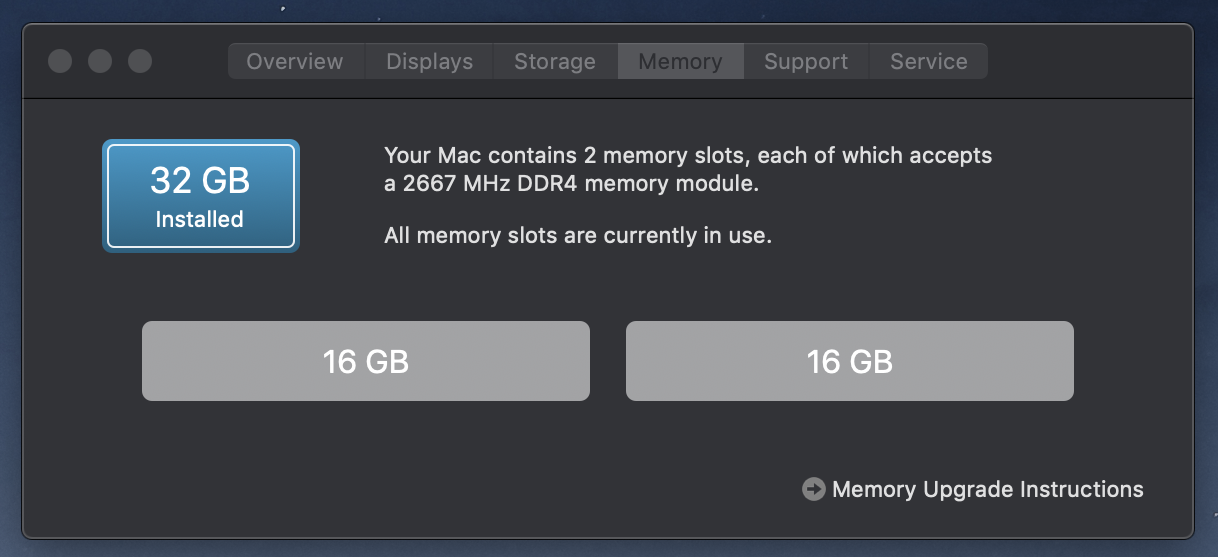Viewport: 1218px width, 557px height.
Task: Go to the Storage tab
Action: [555, 61]
